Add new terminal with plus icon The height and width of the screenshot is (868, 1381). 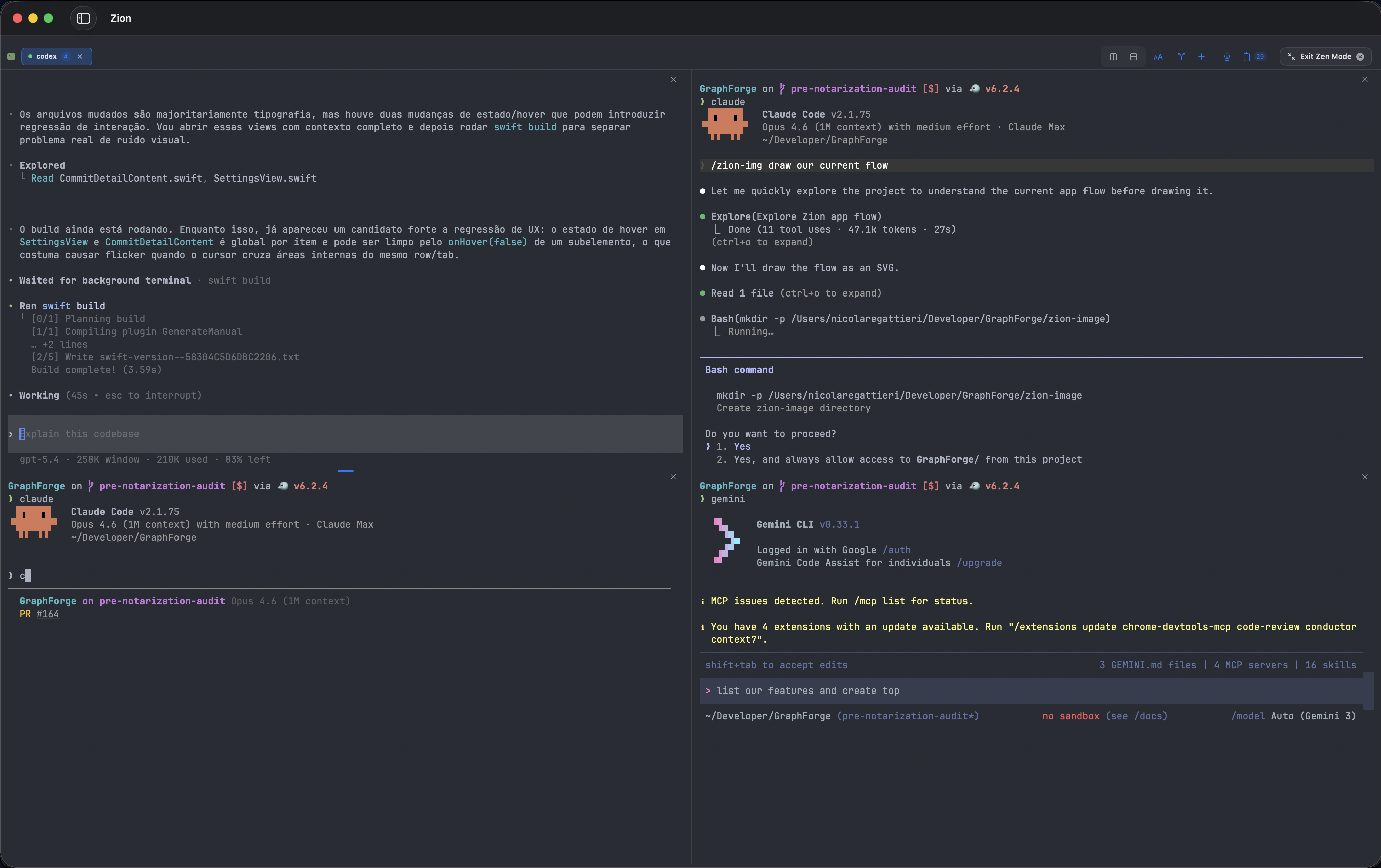(x=1201, y=57)
